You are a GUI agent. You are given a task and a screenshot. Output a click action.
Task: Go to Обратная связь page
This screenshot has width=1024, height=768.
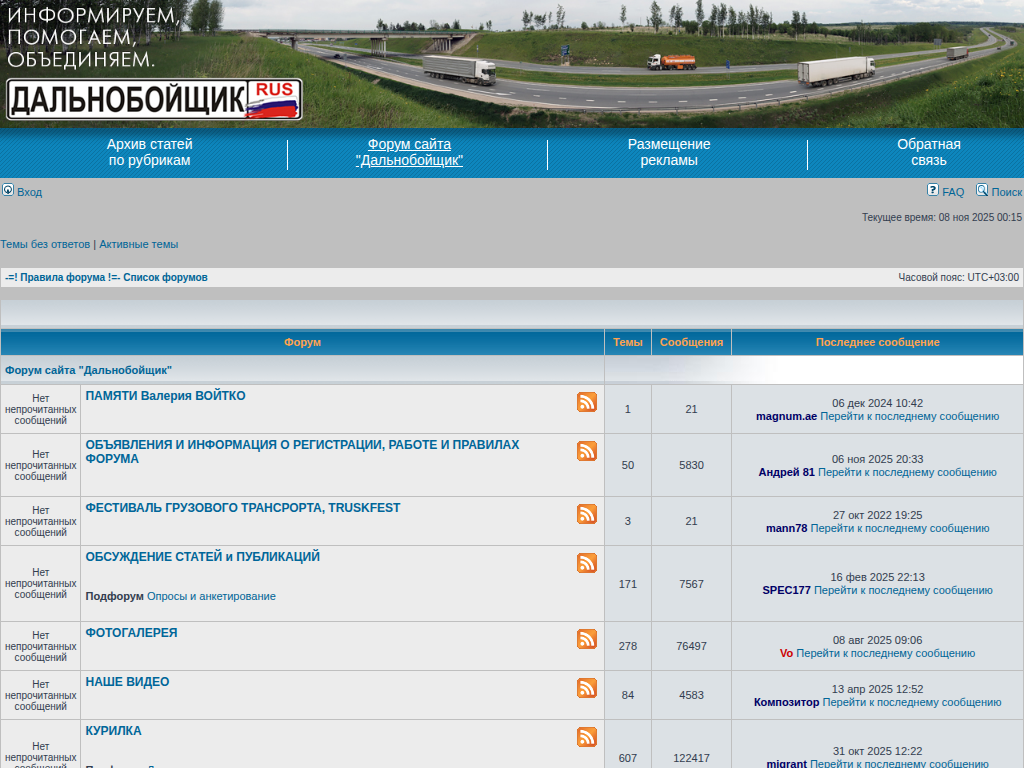(928, 152)
